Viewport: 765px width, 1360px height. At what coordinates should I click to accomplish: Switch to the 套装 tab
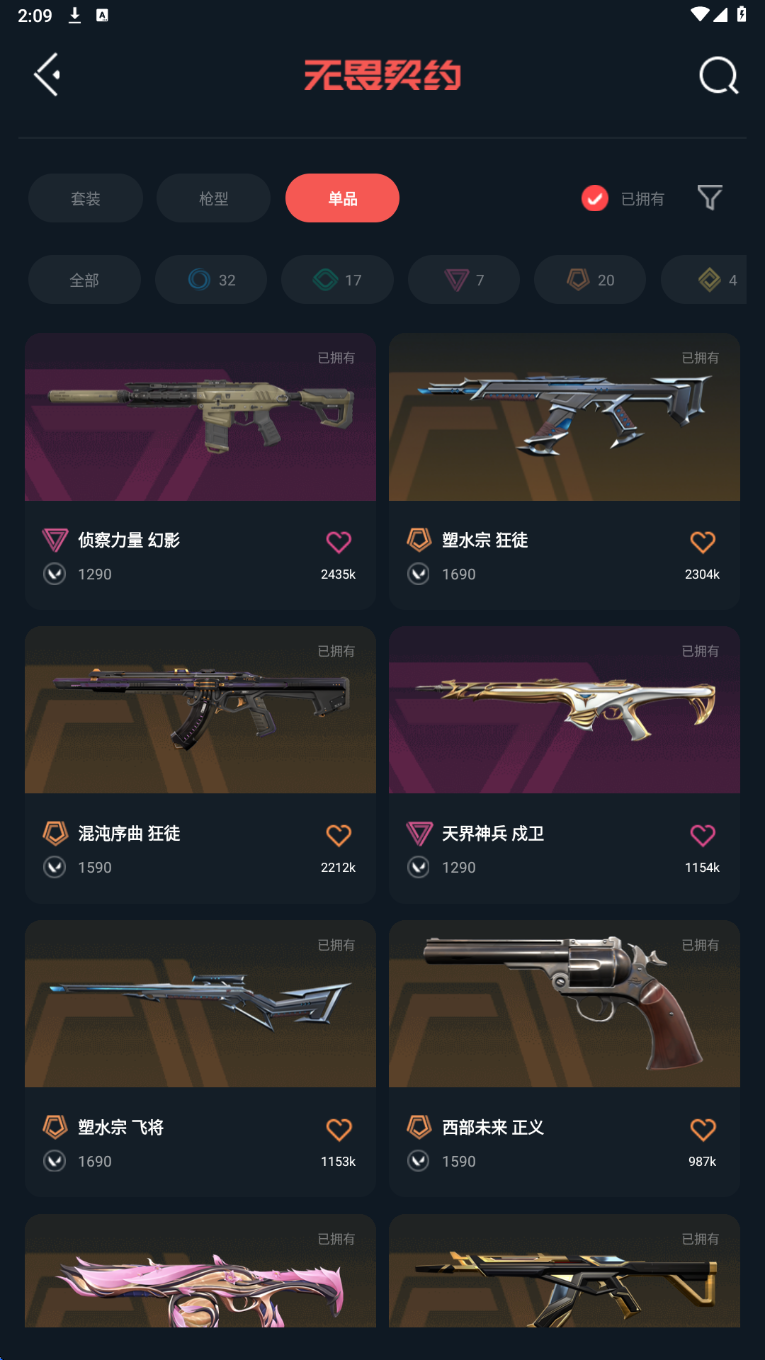[x=85, y=198]
